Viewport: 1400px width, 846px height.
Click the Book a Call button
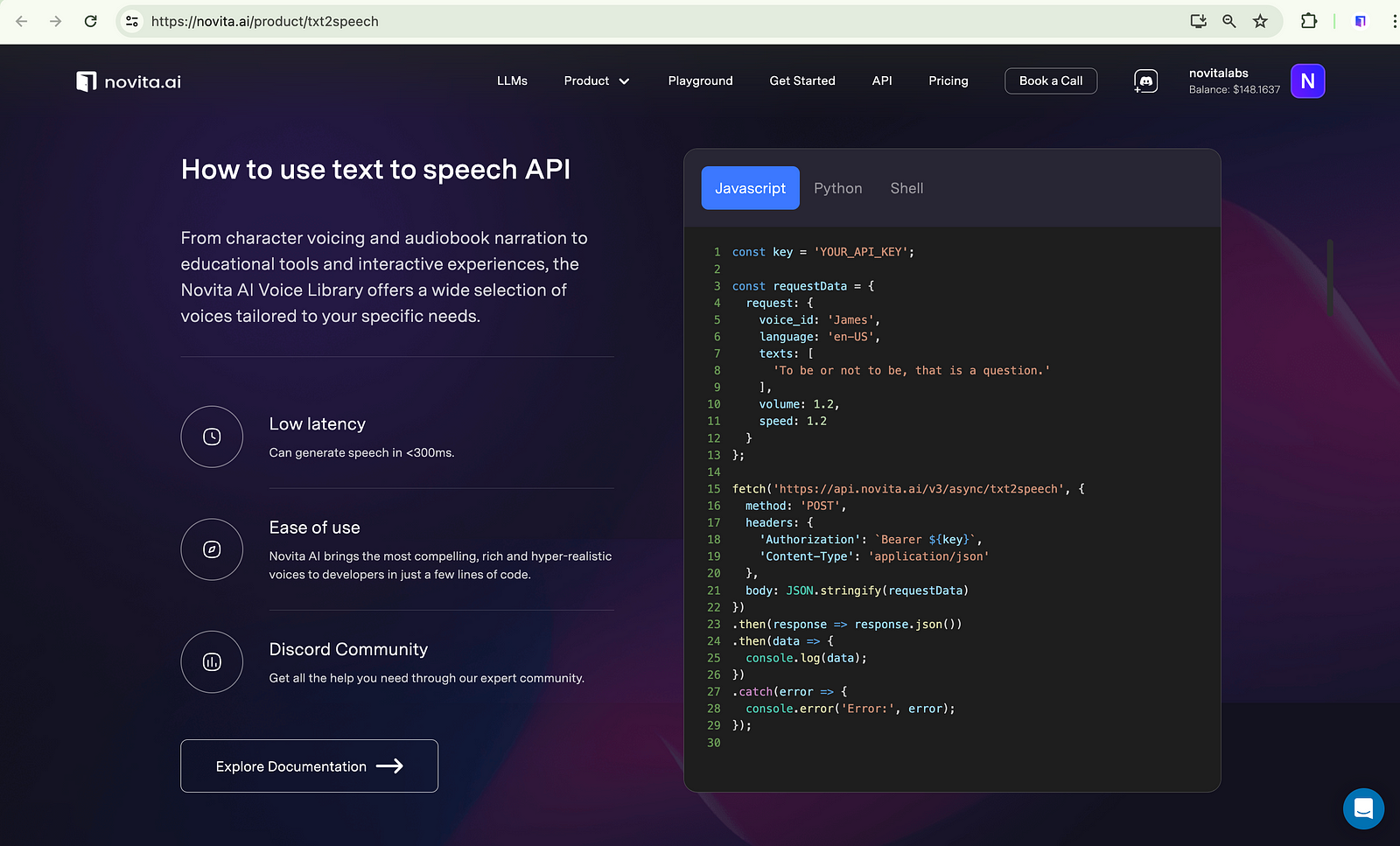point(1051,80)
